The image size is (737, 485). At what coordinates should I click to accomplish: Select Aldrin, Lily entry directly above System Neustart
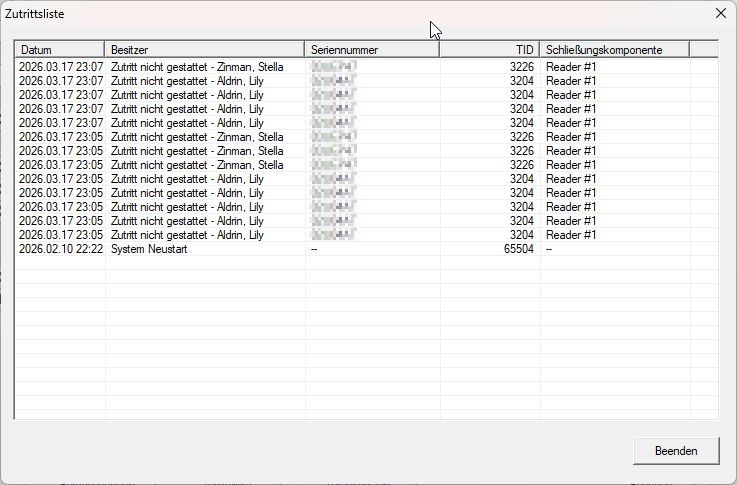tap(187, 235)
